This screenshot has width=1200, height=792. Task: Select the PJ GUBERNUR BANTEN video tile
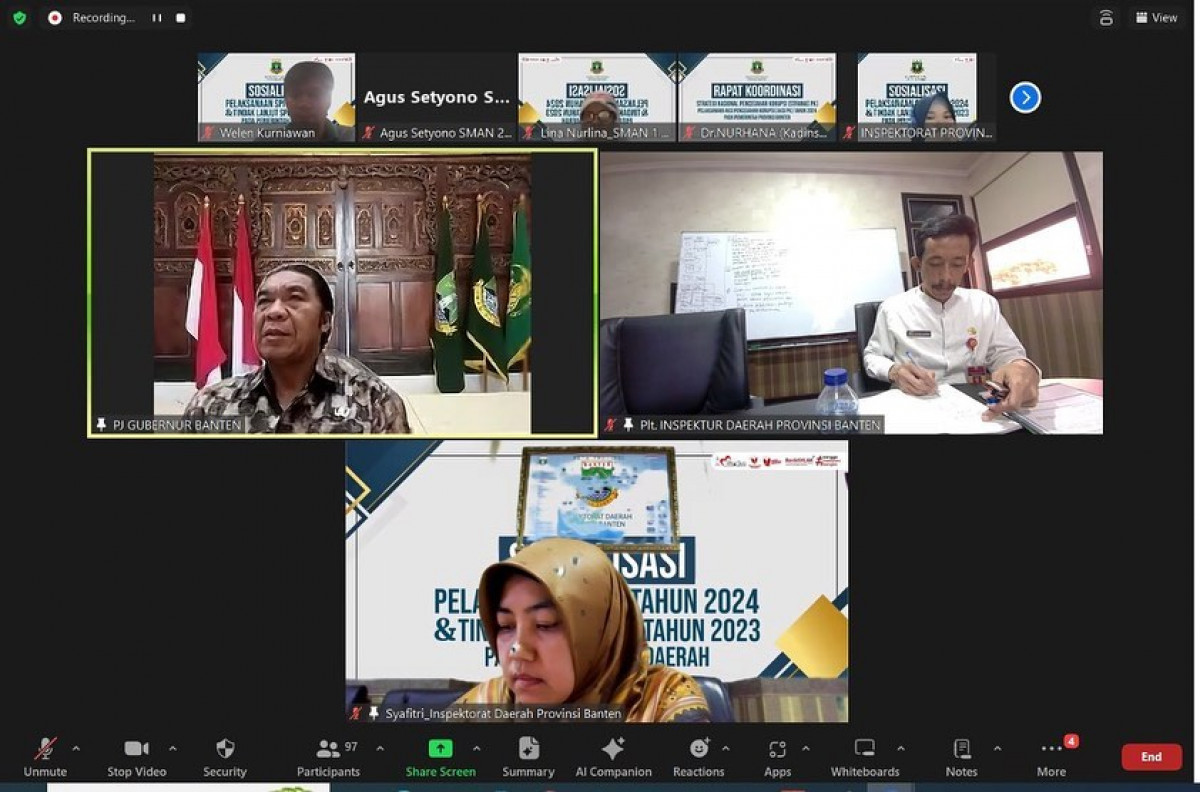pyautogui.click(x=340, y=290)
